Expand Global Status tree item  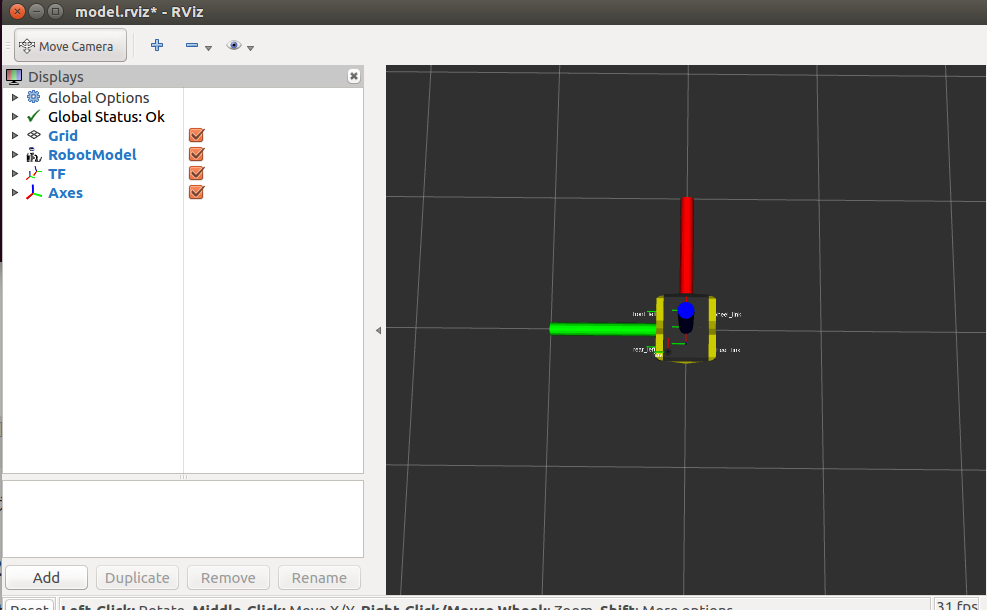click(14, 116)
